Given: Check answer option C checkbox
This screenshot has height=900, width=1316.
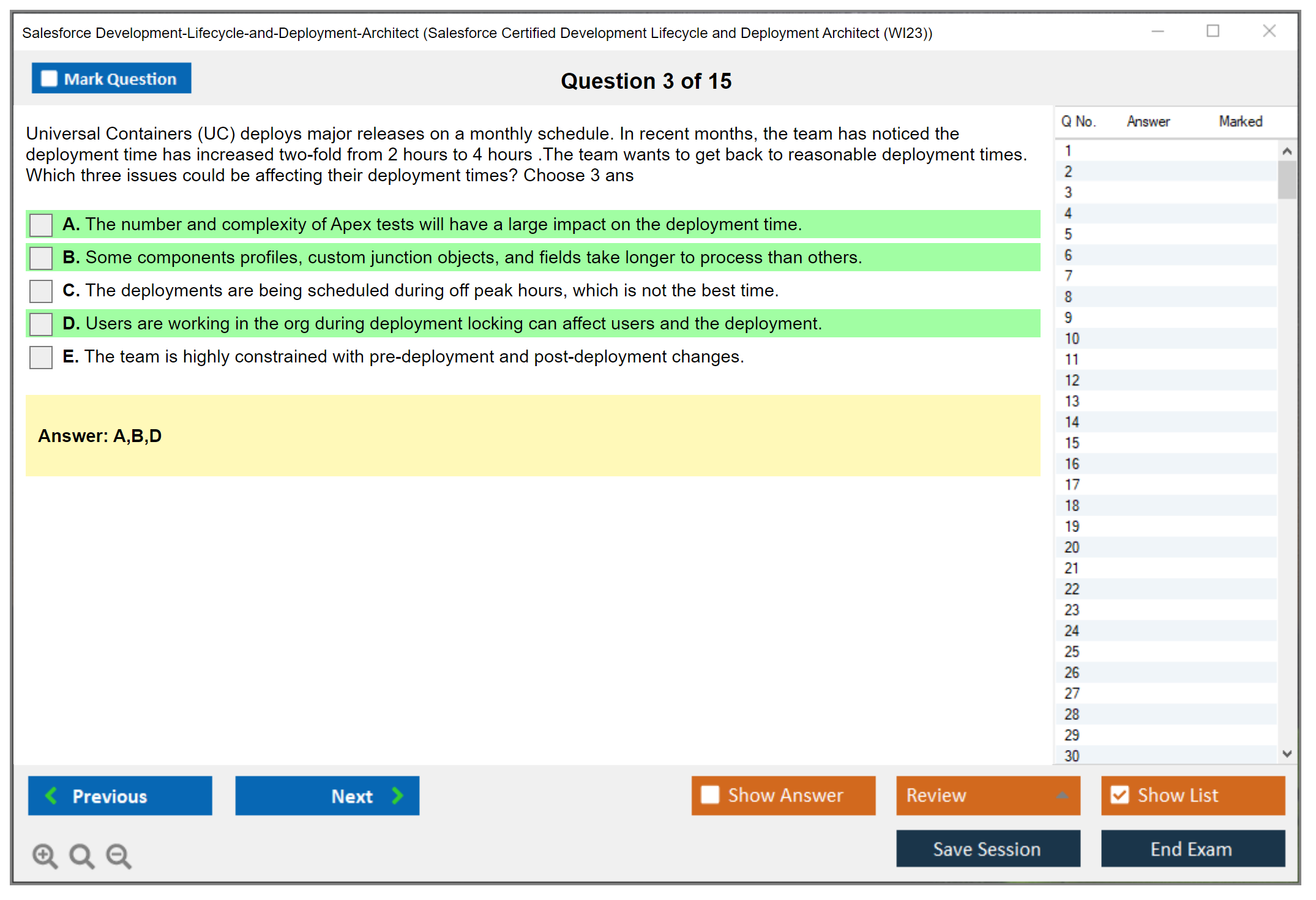Looking at the screenshot, I should (41, 291).
